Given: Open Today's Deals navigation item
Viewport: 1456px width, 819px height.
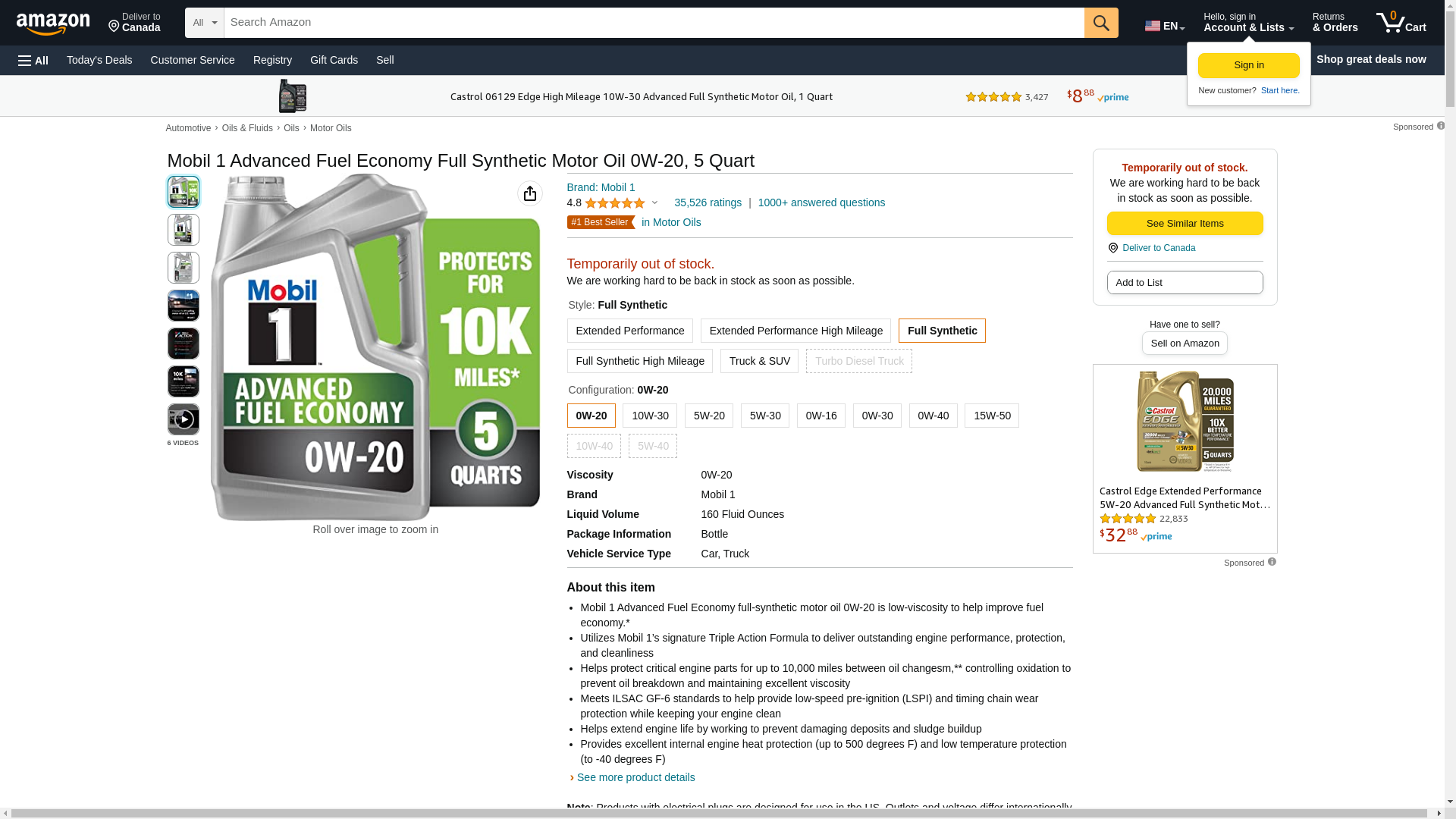Looking at the screenshot, I should click(x=99, y=60).
